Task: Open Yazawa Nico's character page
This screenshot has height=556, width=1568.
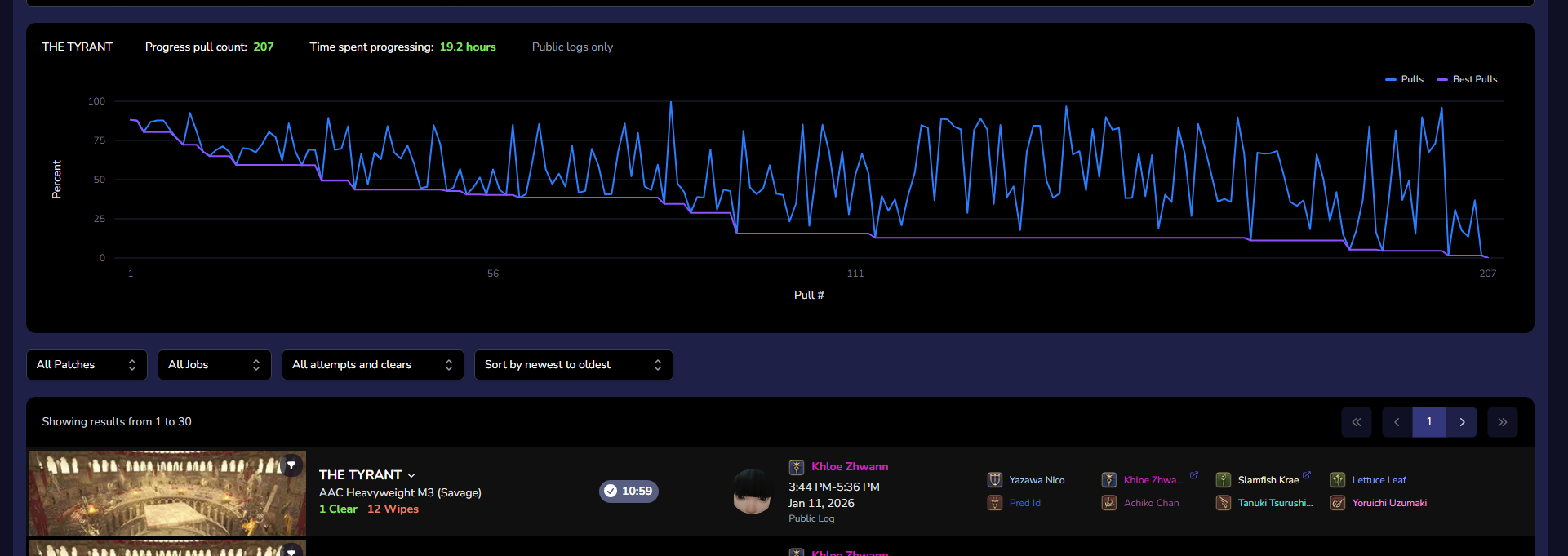Action: 1037,480
